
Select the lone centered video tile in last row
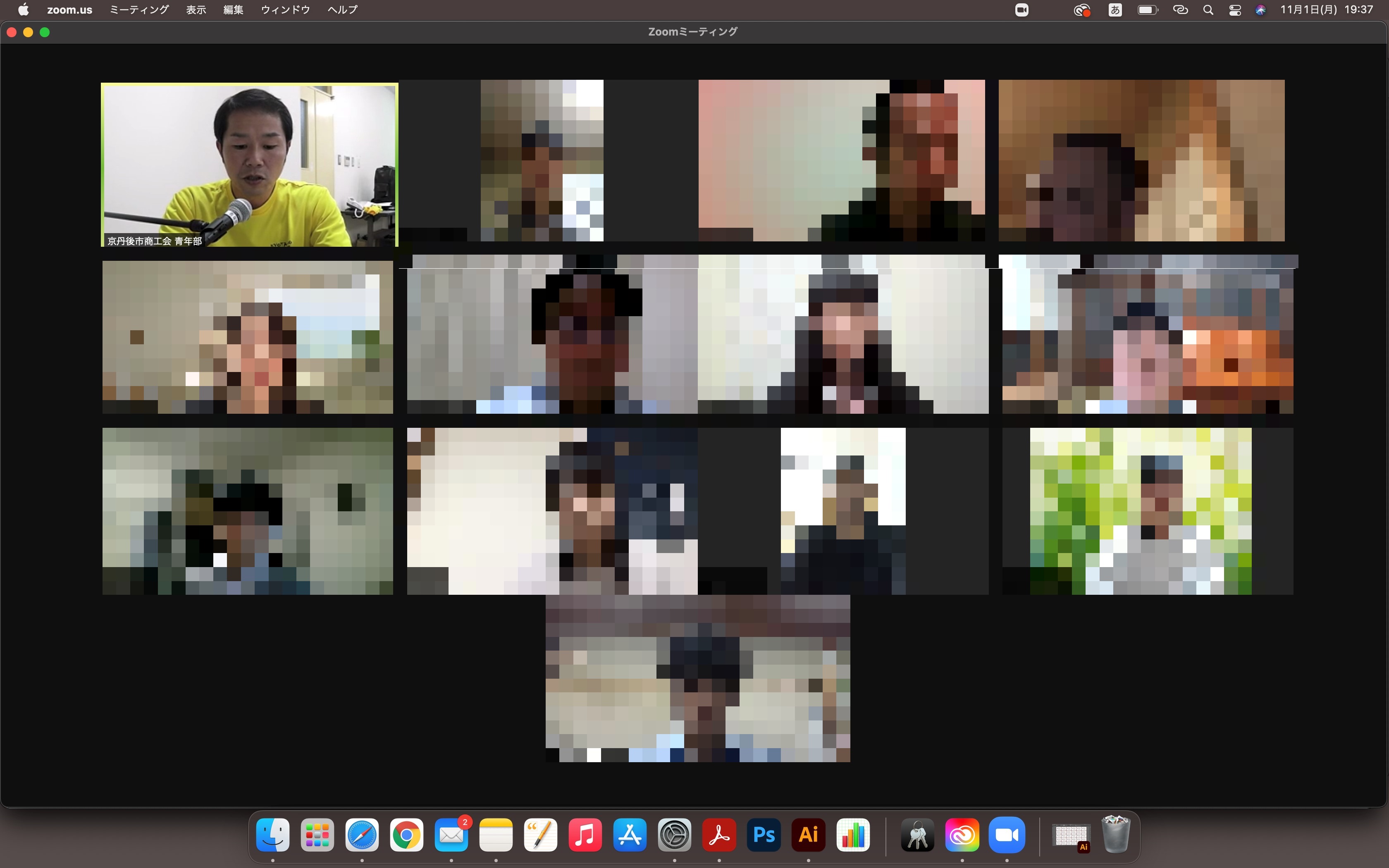tap(698, 679)
